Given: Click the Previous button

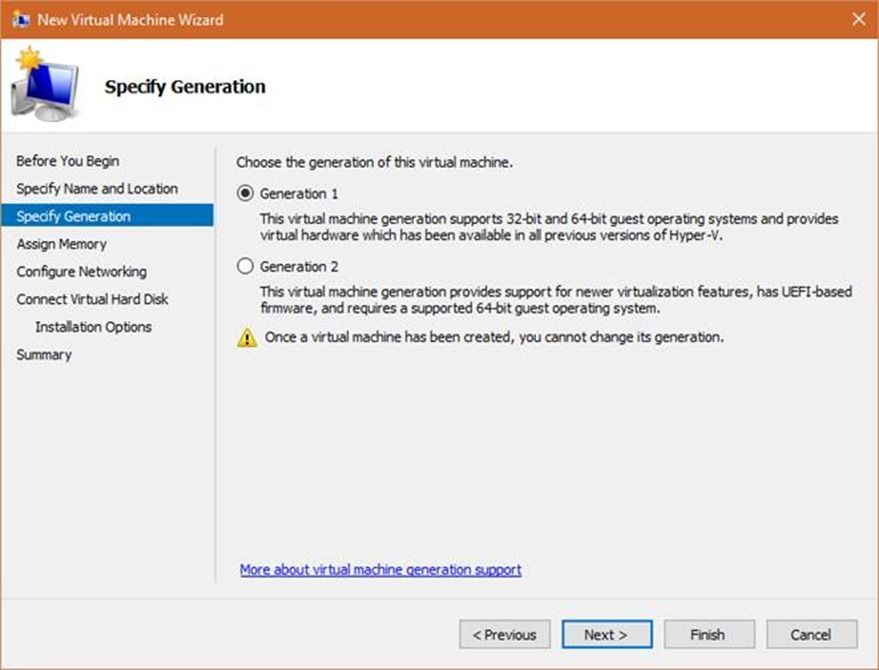Looking at the screenshot, I should [505, 634].
